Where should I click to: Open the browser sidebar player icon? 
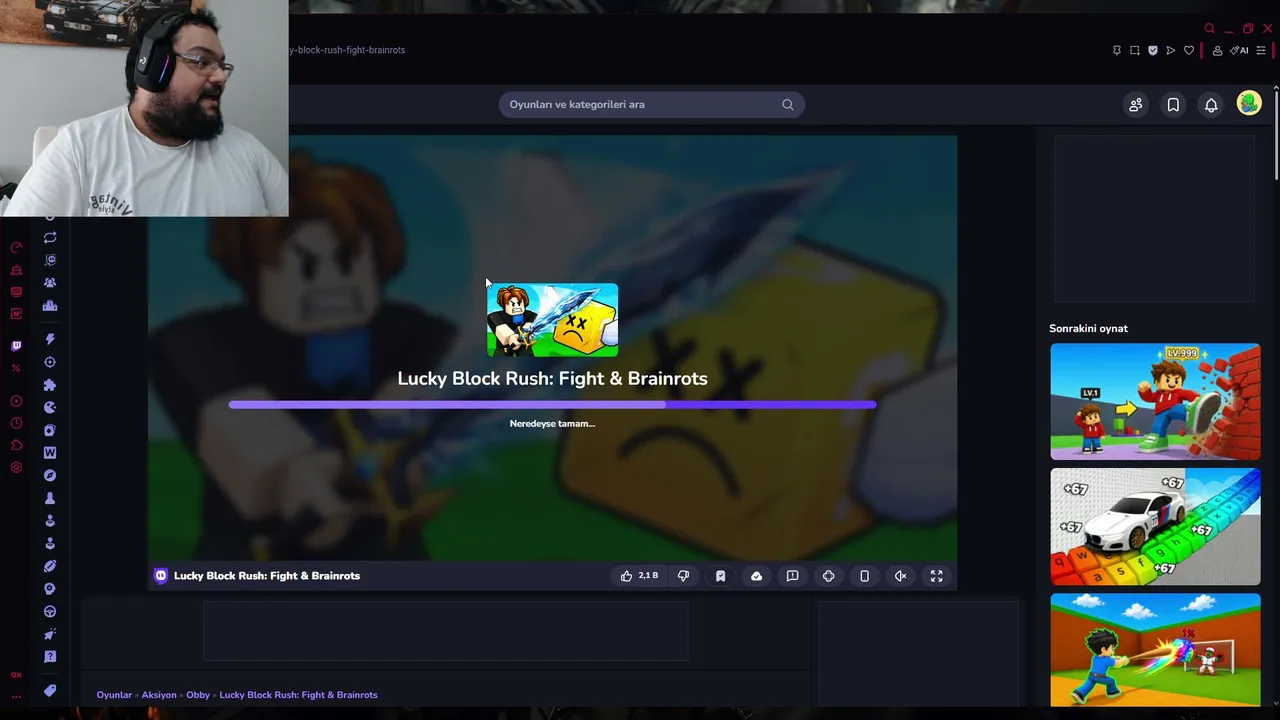[16, 401]
